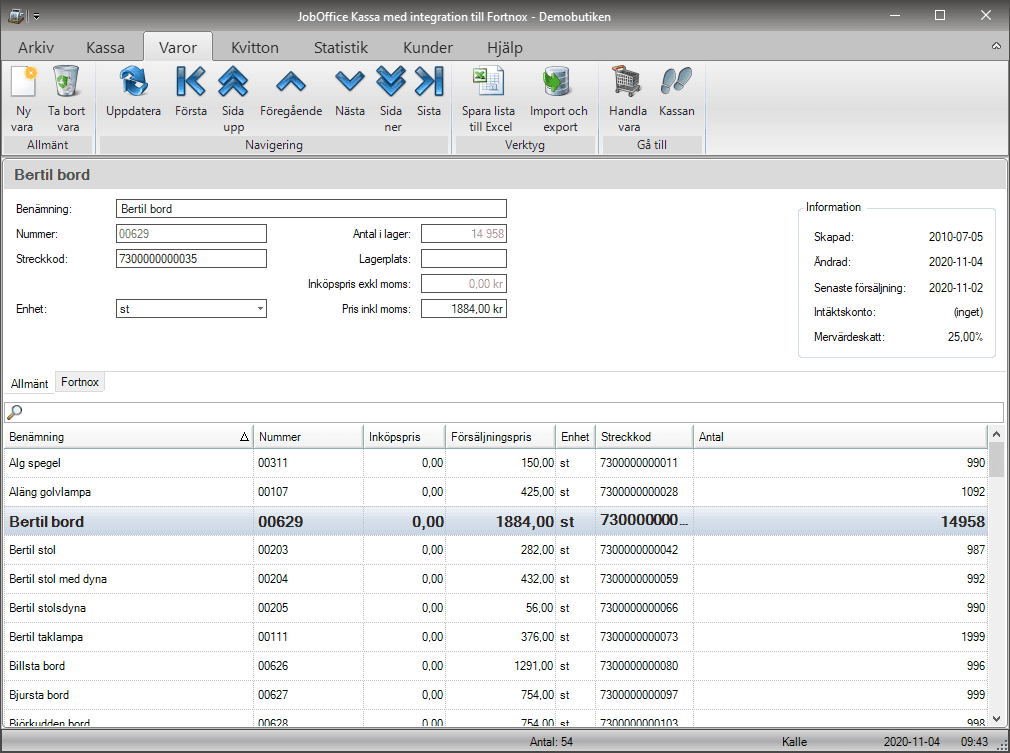Switch to the Fortnox detail tab
The image size is (1010, 753).
coord(80,382)
